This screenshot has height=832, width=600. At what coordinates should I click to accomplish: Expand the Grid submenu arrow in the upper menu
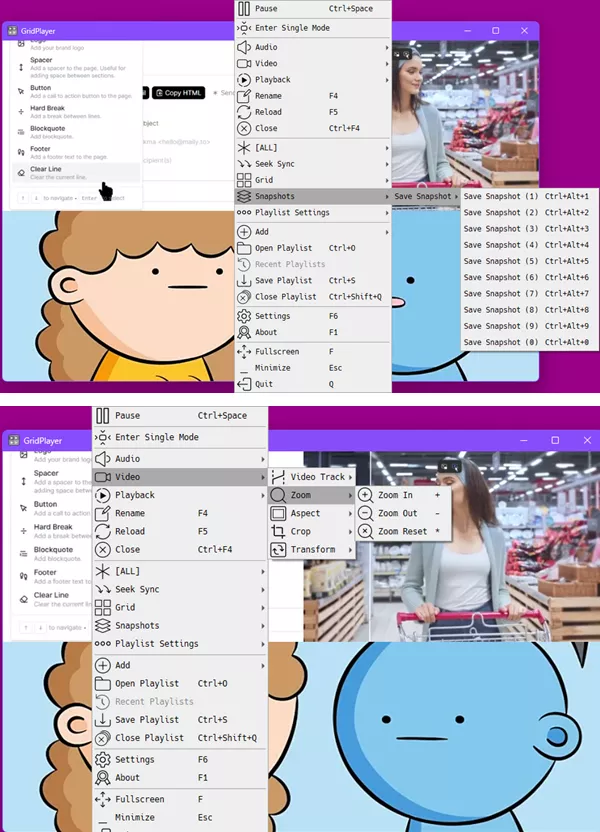[387, 180]
